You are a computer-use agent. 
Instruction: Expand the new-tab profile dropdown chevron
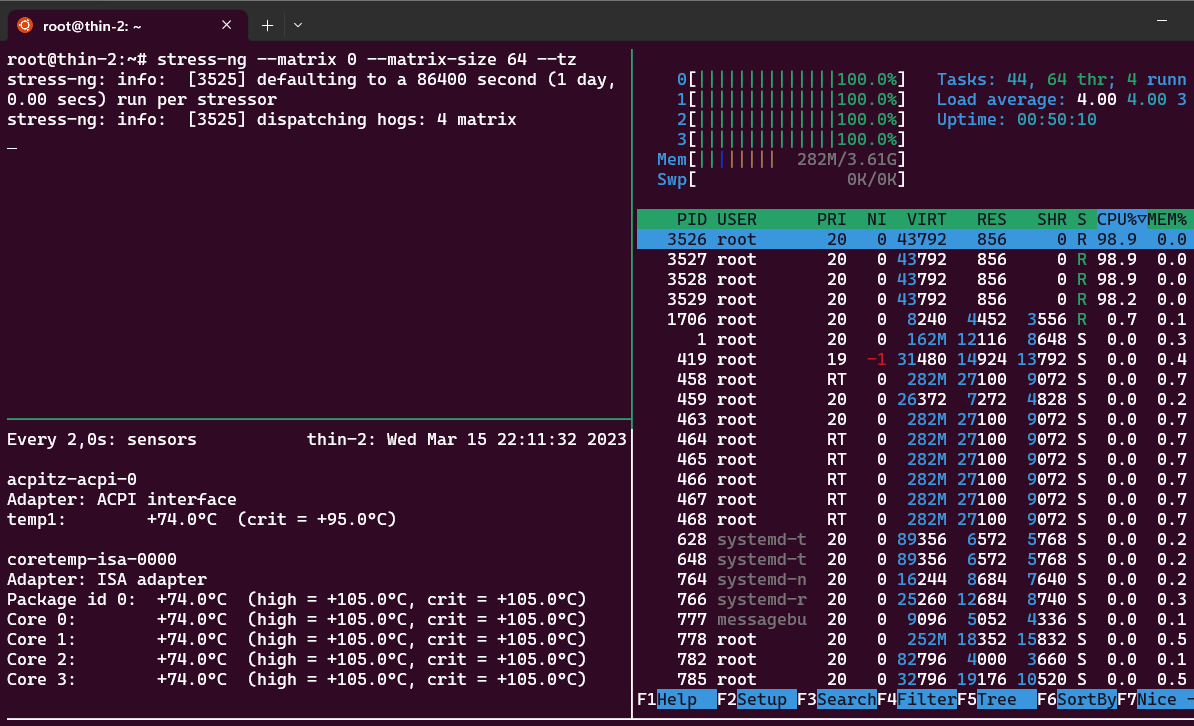point(298,25)
